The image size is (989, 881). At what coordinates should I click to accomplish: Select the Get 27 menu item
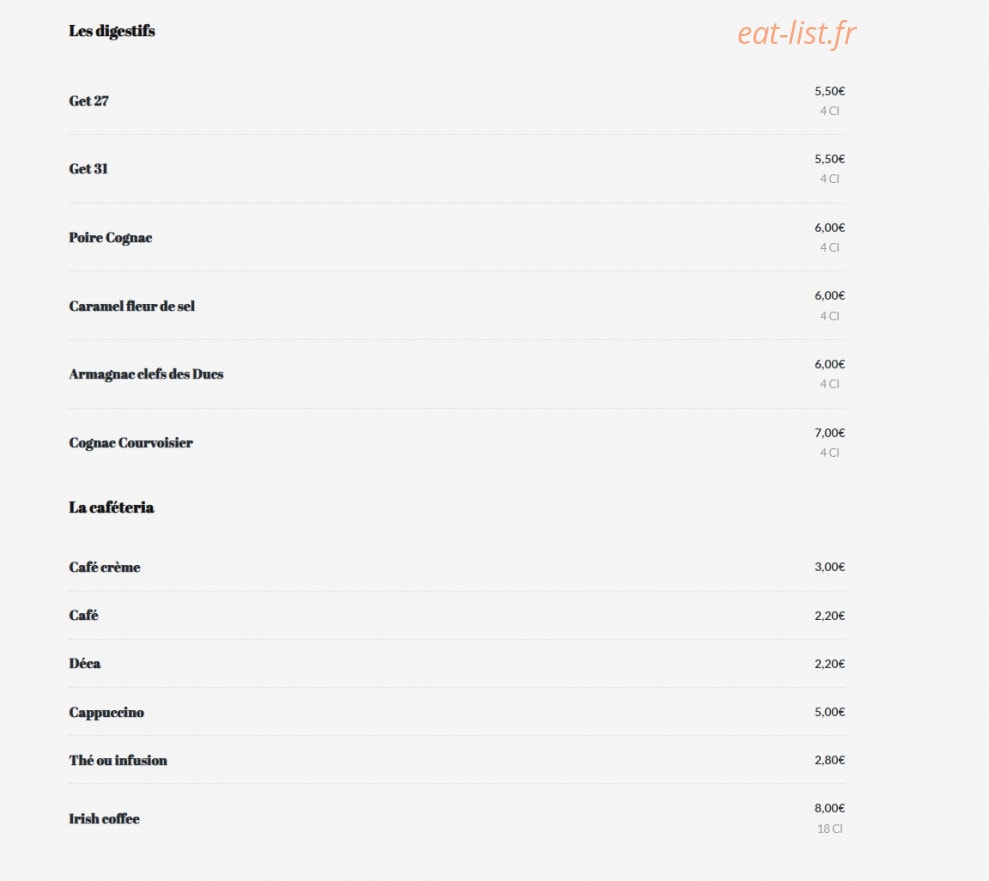tap(89, 101)
